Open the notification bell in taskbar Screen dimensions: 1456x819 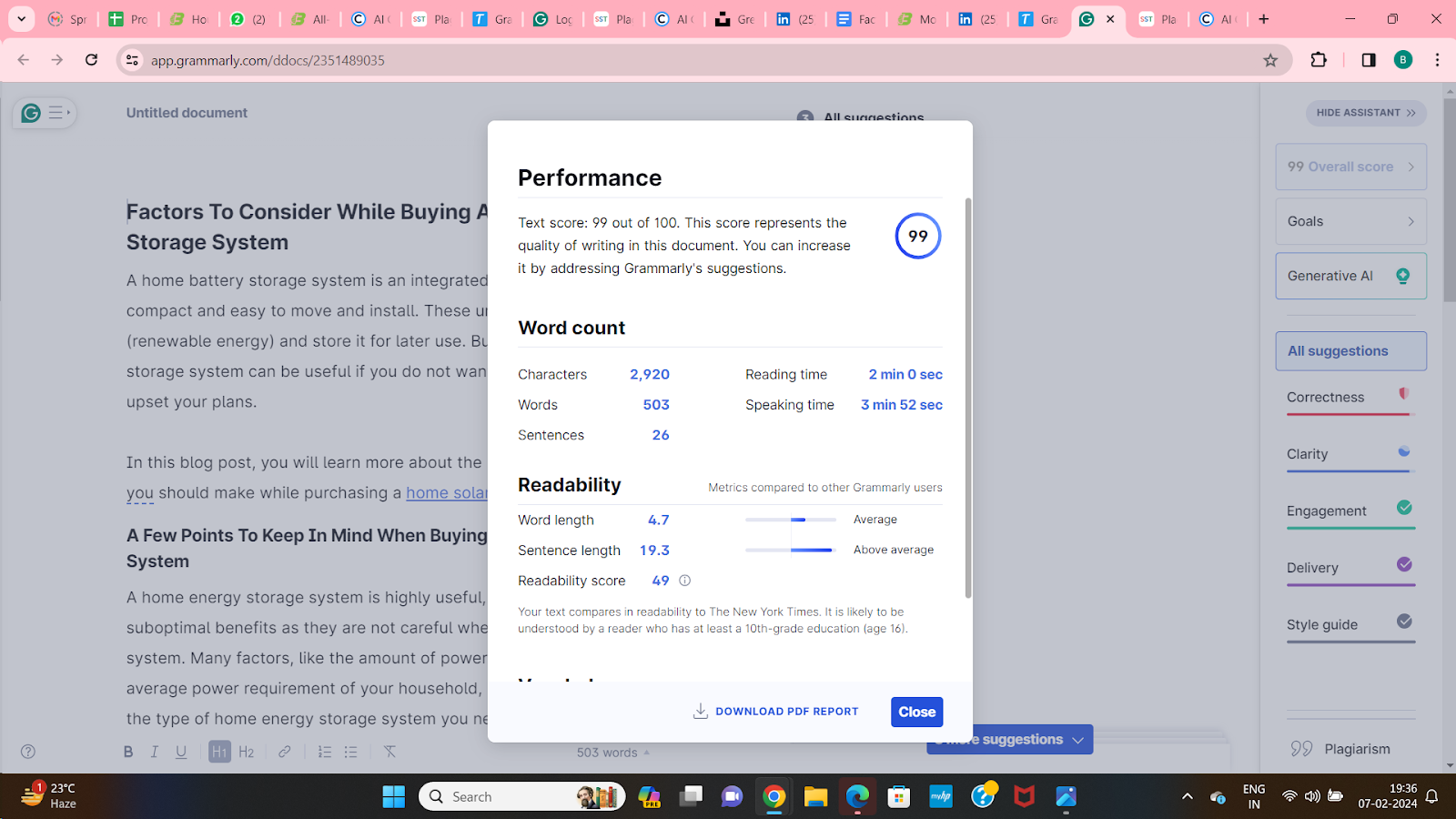(x=1432, y=797)
